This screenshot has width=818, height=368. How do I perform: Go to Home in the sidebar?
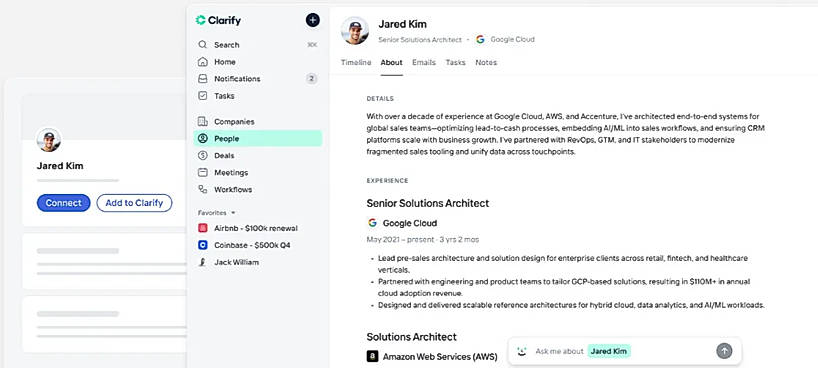258,62
